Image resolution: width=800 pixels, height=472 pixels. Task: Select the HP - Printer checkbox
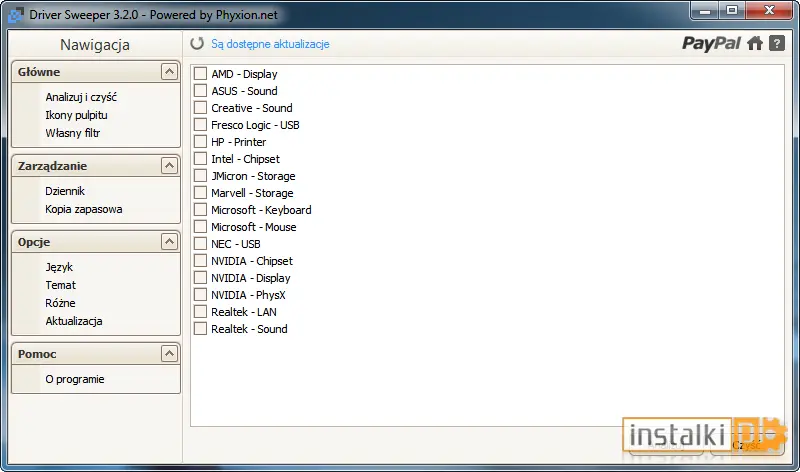click(201, 142)
